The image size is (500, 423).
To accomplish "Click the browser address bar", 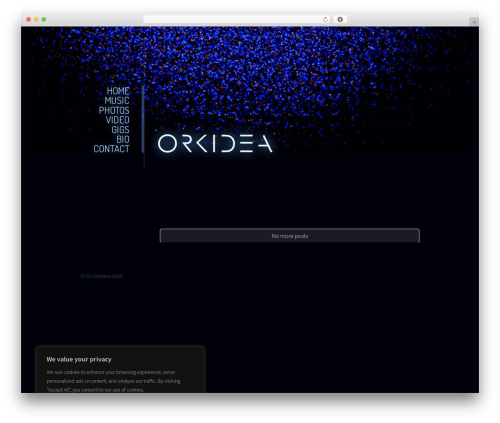I will (237, 19).
